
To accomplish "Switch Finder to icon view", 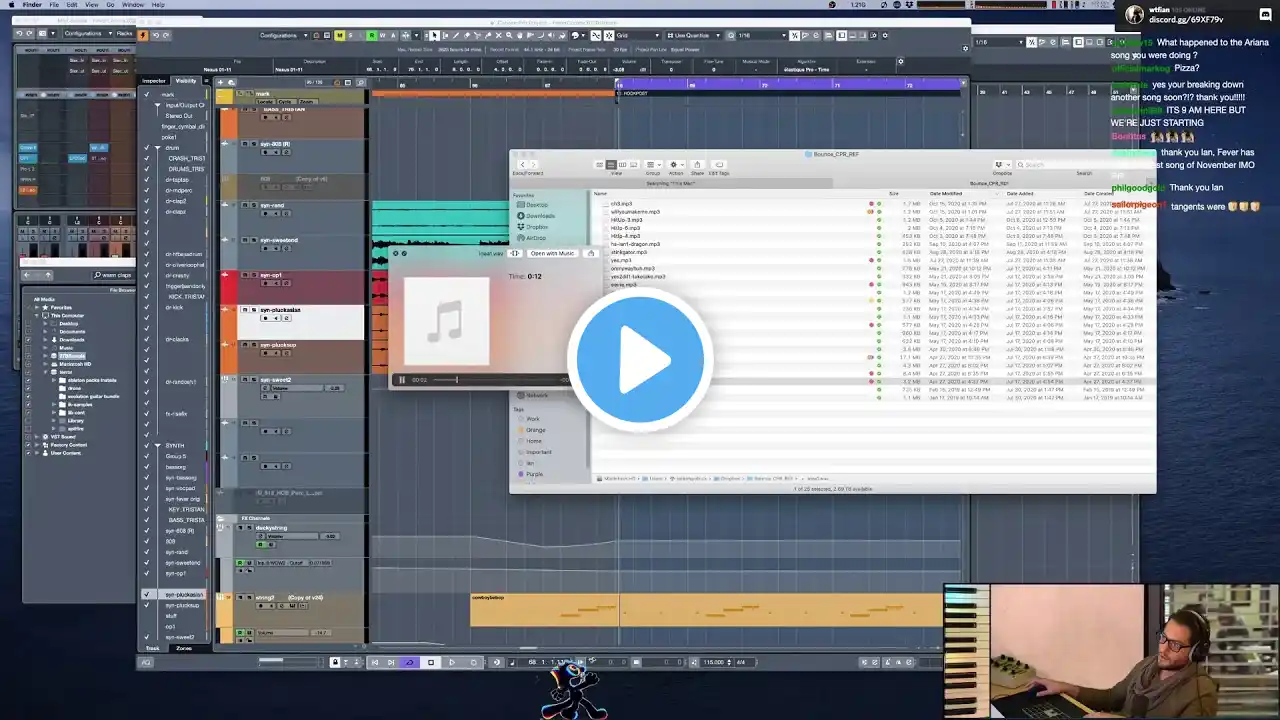I will [x=600, y=164].
